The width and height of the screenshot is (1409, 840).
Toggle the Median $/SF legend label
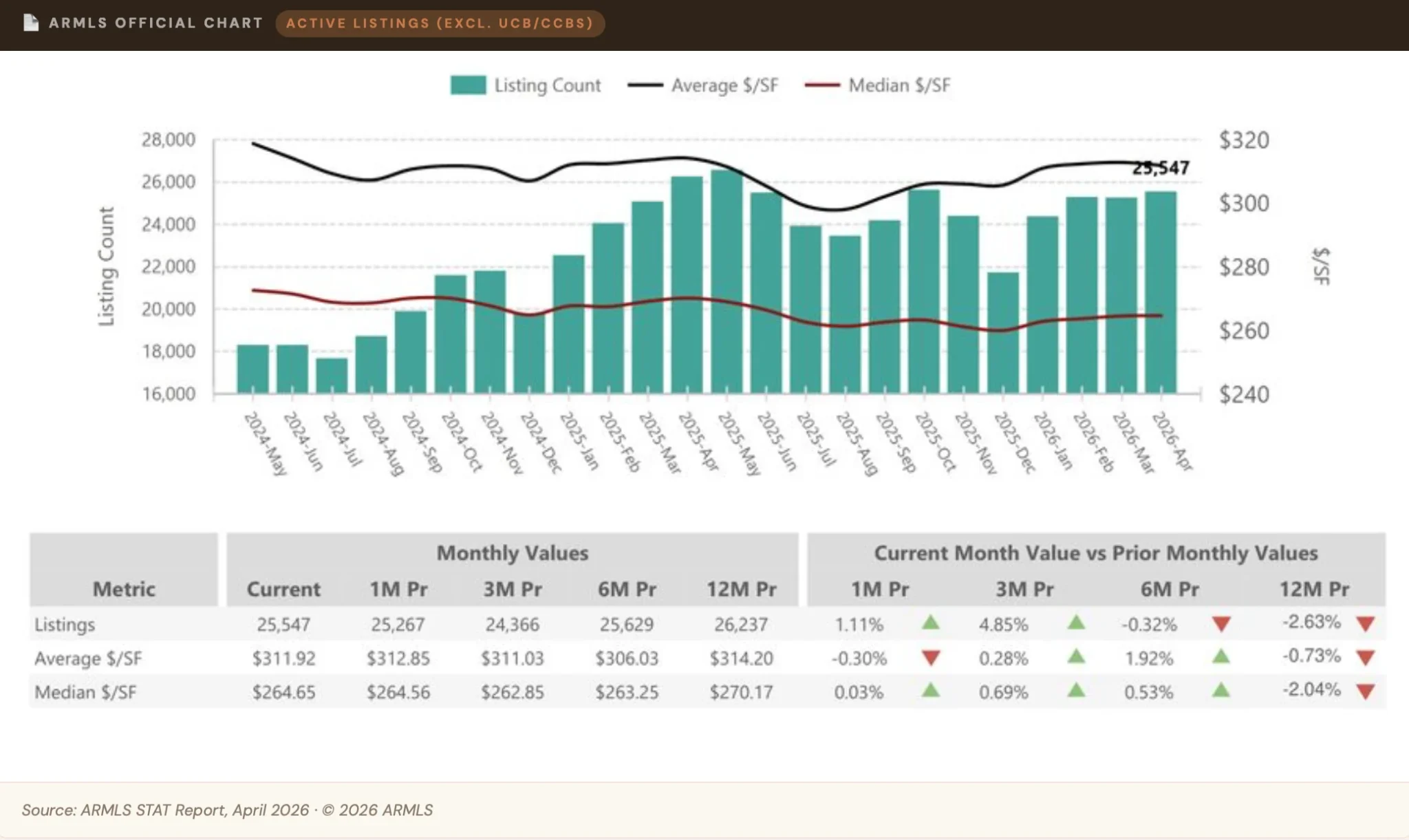(x=899, y=85)
